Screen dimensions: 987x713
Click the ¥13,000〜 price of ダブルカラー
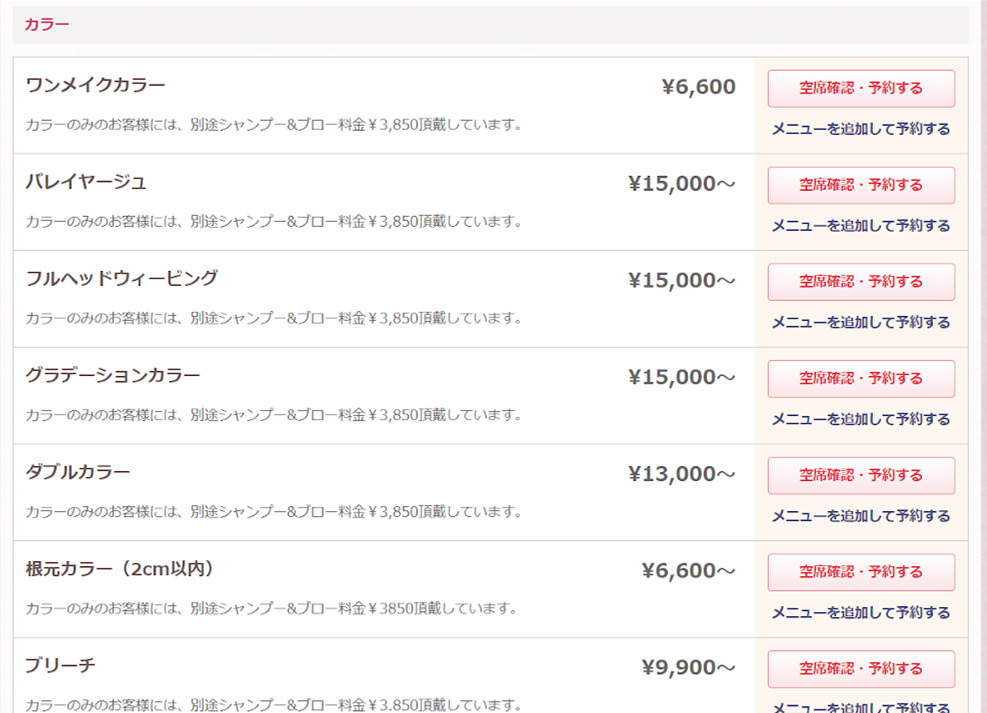coord(681,474)
